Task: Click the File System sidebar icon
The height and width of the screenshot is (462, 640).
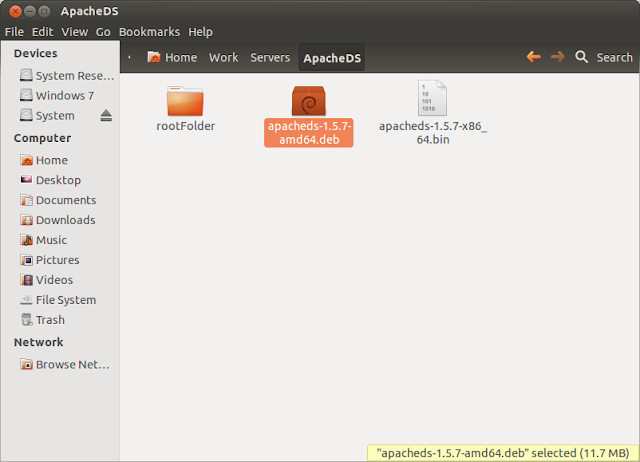Action: 27,300
